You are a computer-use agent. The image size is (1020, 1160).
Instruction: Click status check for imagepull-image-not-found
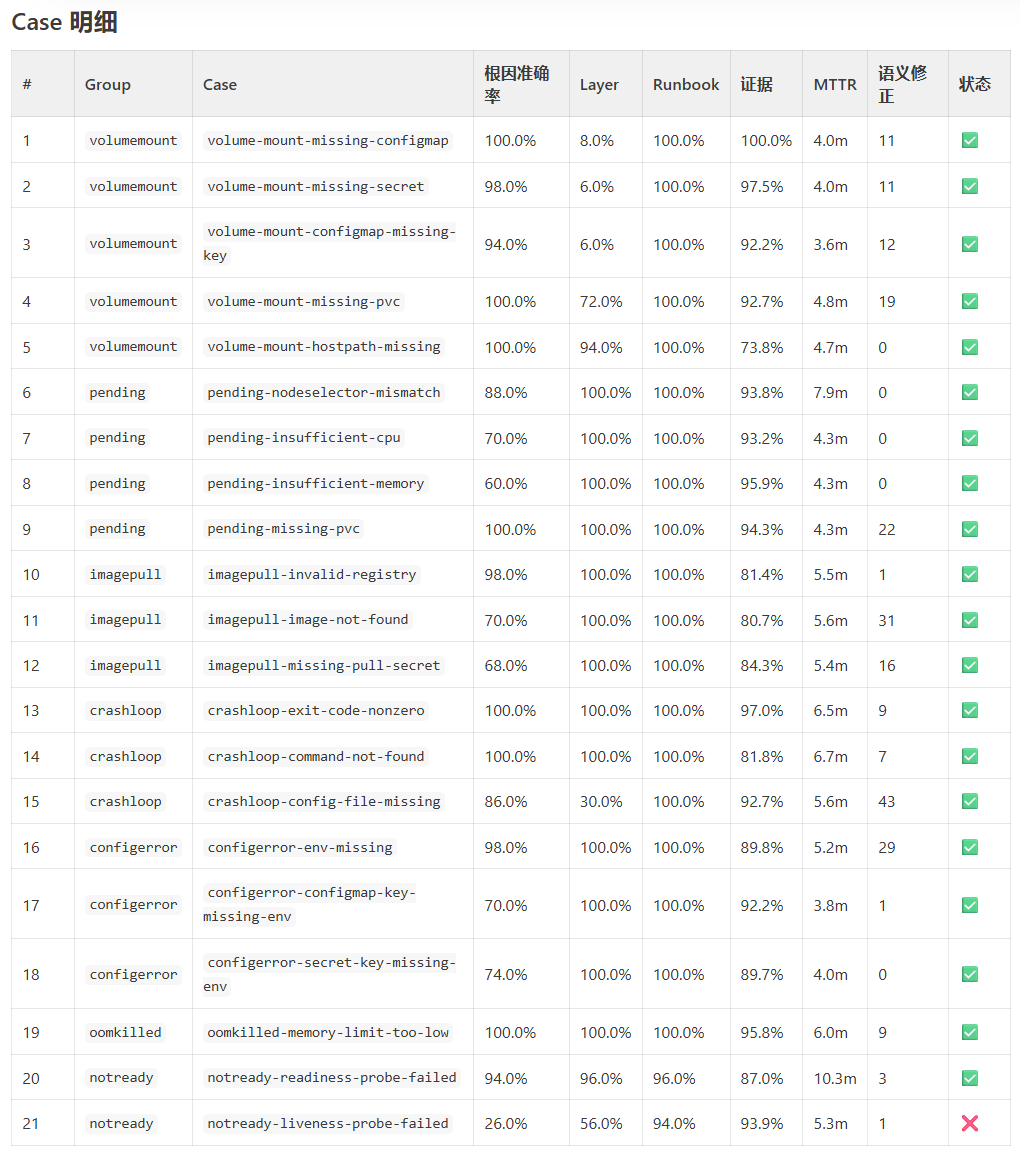[x=970, y=620]
